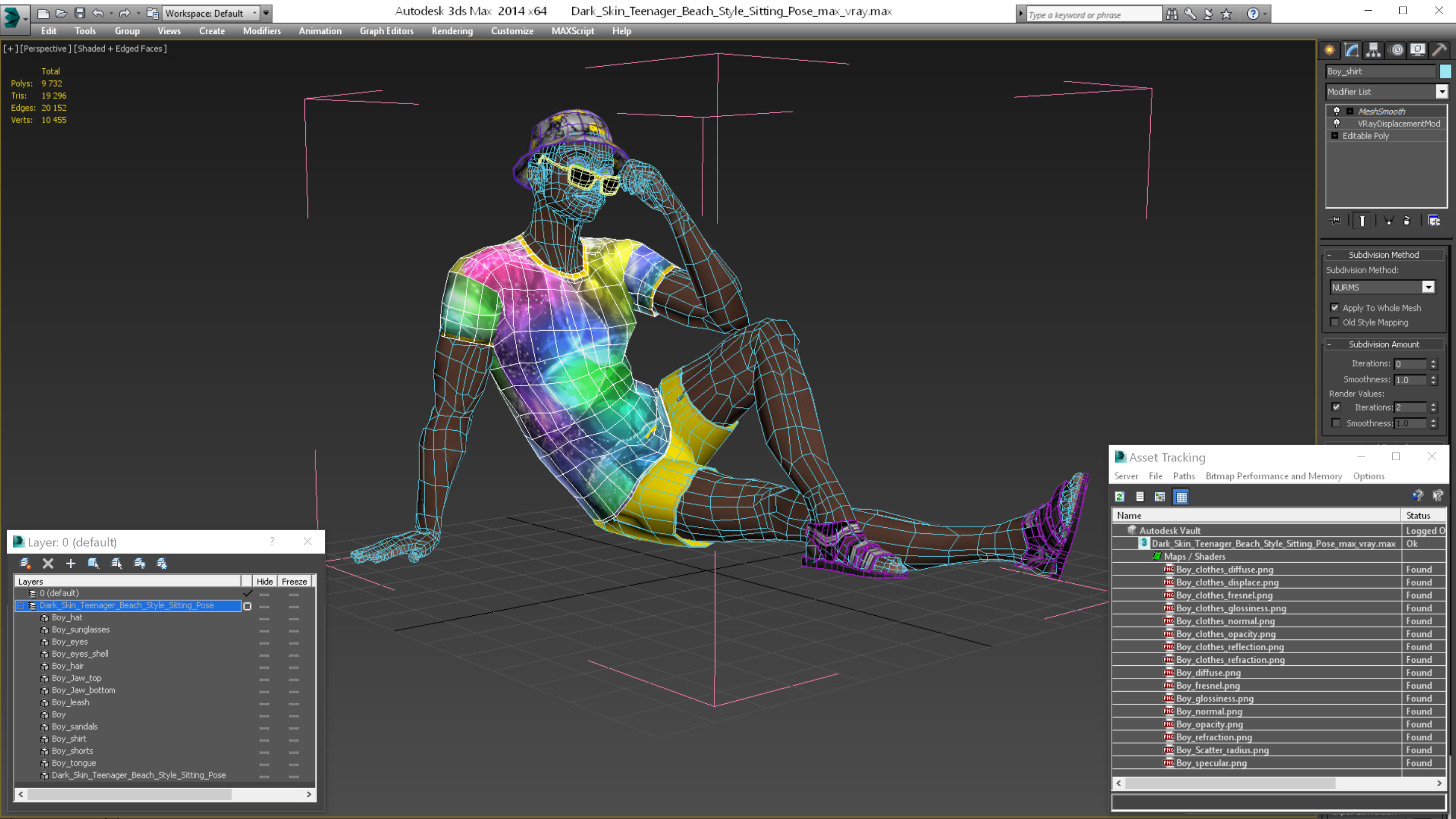This screenshot has width=1456, height=819.
Task: Open the Utilities hammer panel tab
Action: point(1440,51)
